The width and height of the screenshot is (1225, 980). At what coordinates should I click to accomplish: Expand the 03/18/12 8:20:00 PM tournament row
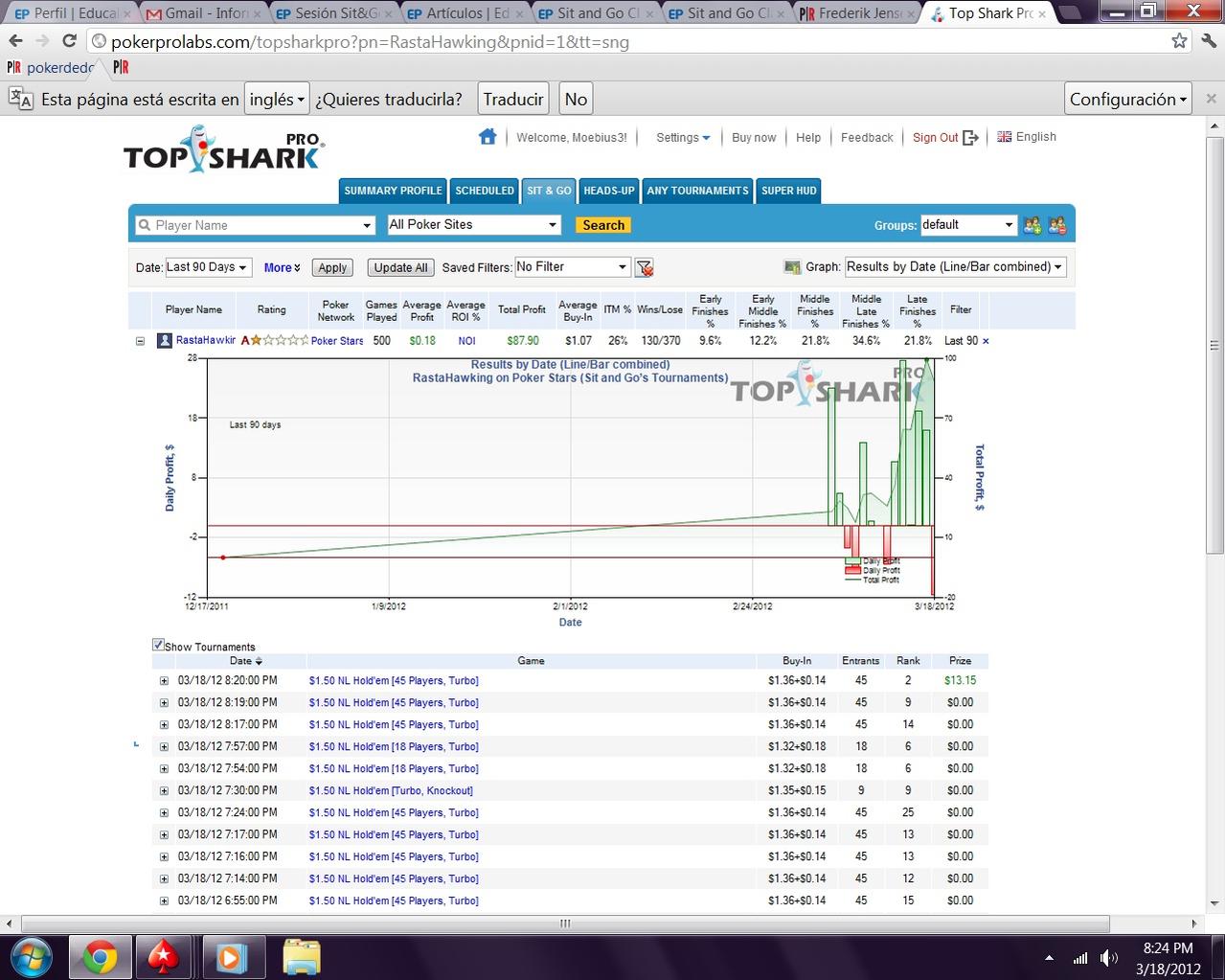pyautogui.click(x=164, y=681)
